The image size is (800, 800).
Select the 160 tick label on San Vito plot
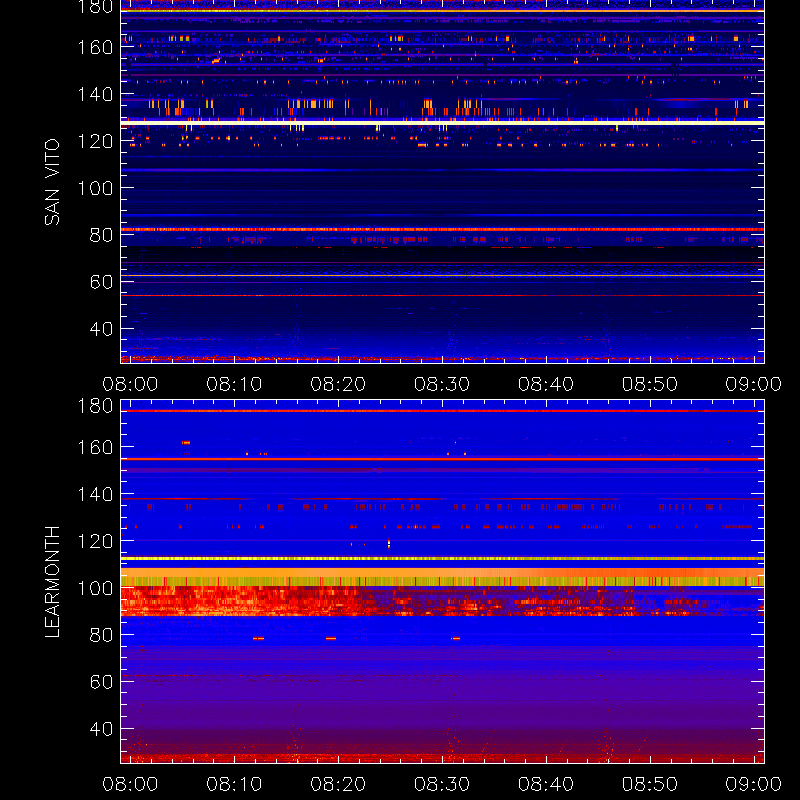(95, 47)
